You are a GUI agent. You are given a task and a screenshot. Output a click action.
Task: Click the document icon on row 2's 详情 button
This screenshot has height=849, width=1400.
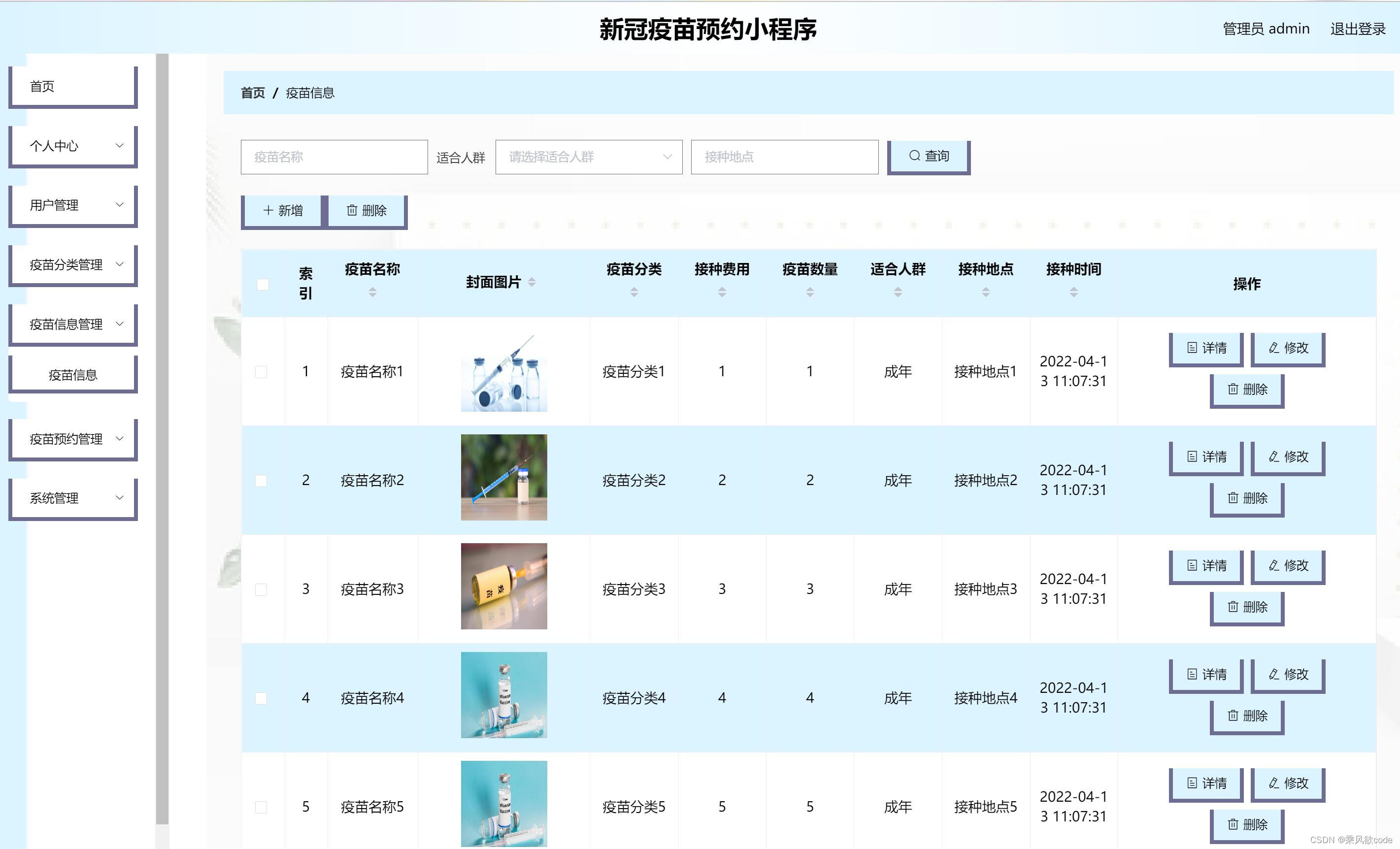[1192, 457]
